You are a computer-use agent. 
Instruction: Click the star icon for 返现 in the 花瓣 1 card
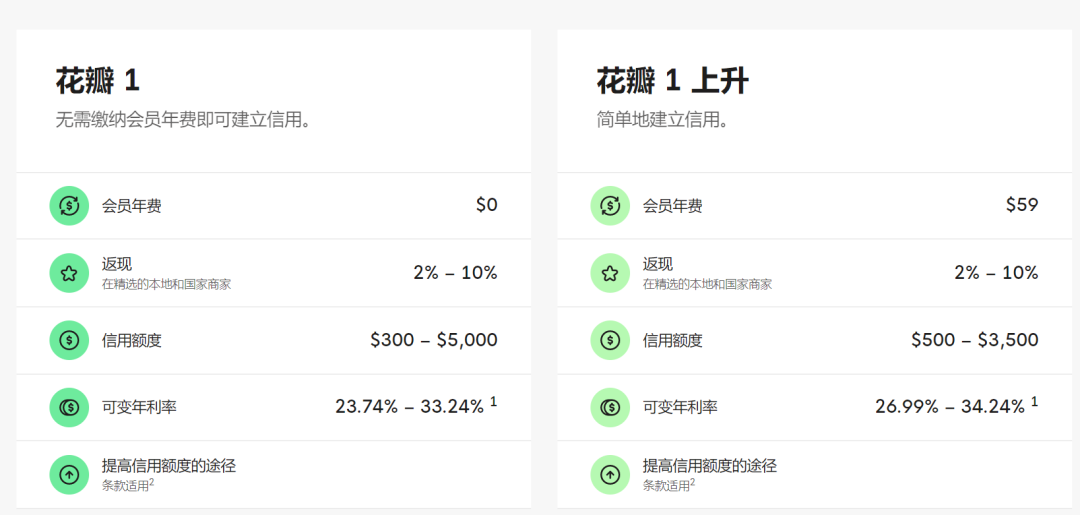pos(69,273)
